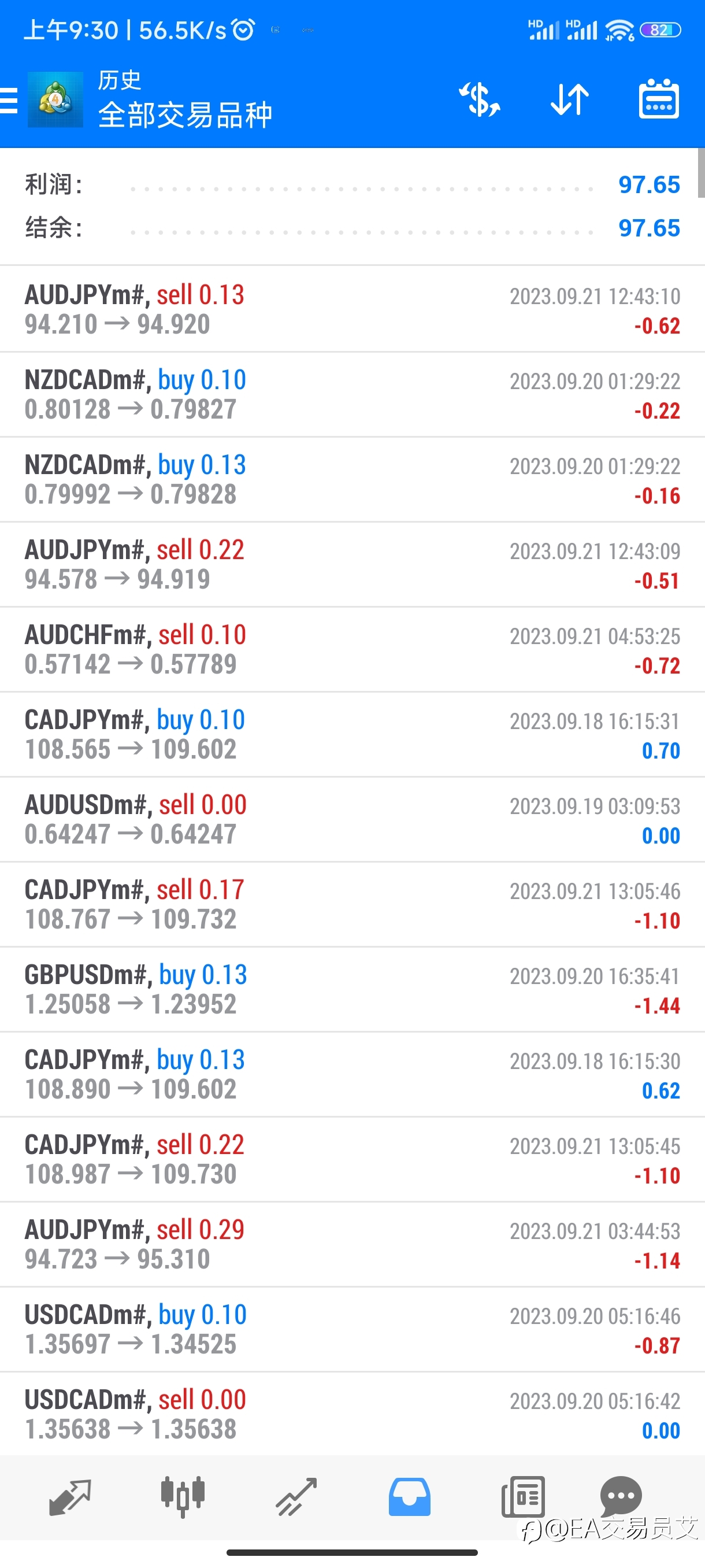
Task: Switch to the candlestick Chart tab
Action: (183, 1497)
